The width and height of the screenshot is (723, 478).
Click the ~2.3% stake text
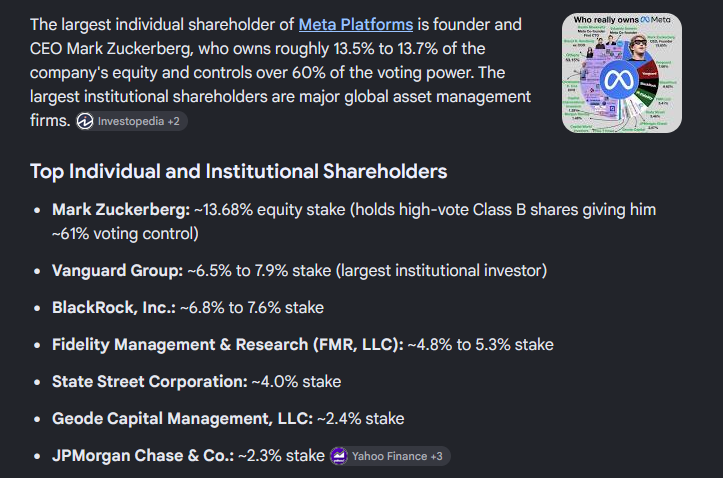(281, 455)
